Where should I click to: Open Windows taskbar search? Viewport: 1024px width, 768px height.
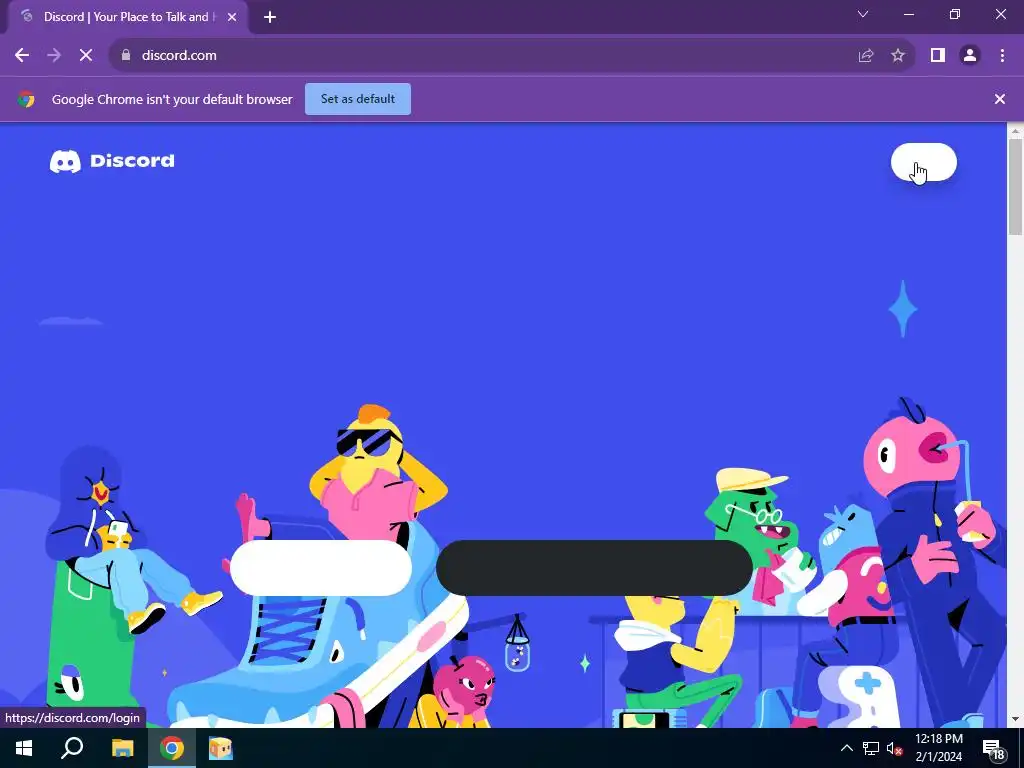coord(72,748)
